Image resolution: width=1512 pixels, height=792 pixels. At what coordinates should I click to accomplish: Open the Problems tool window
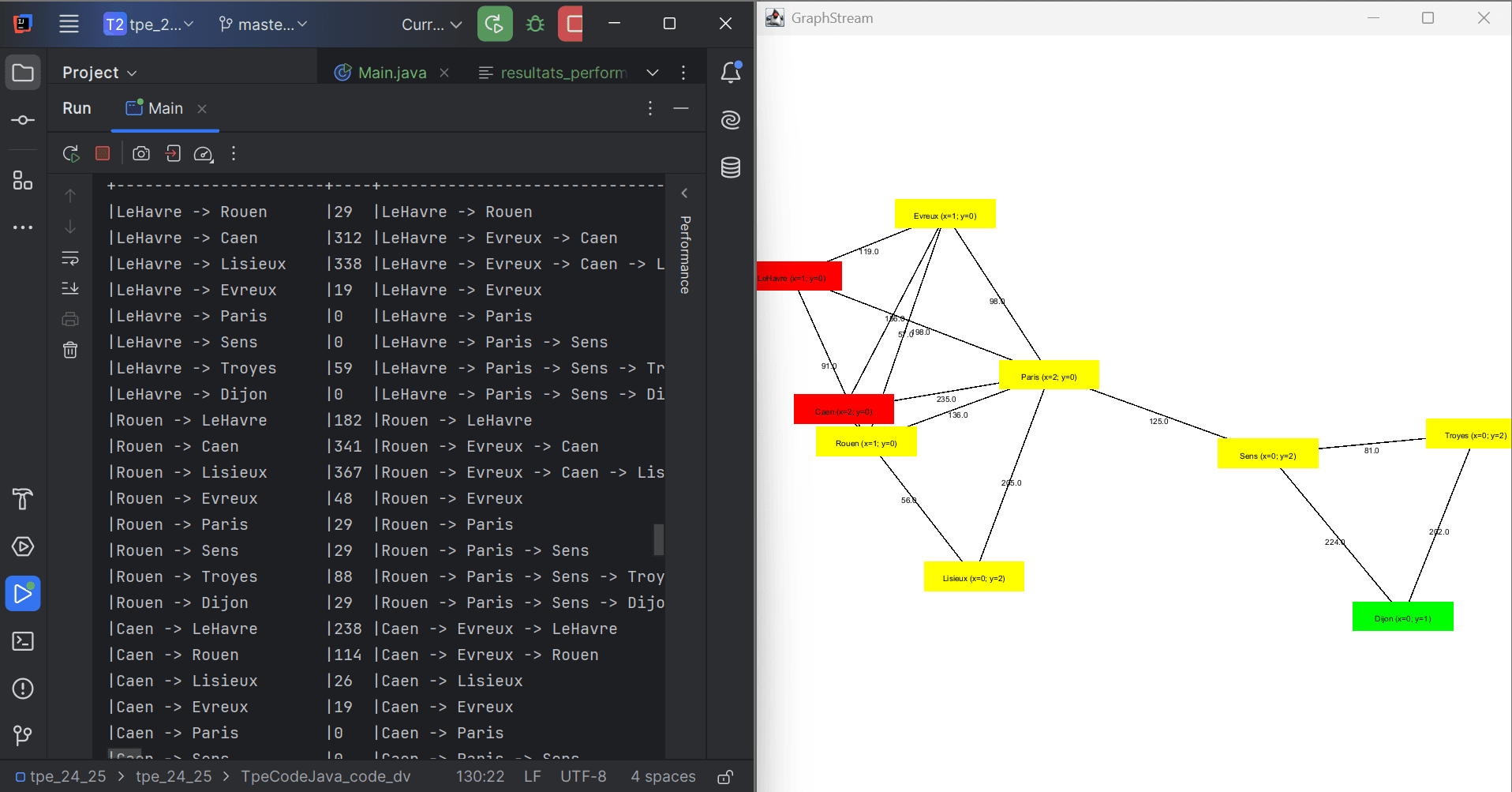(x=23, y=689)
